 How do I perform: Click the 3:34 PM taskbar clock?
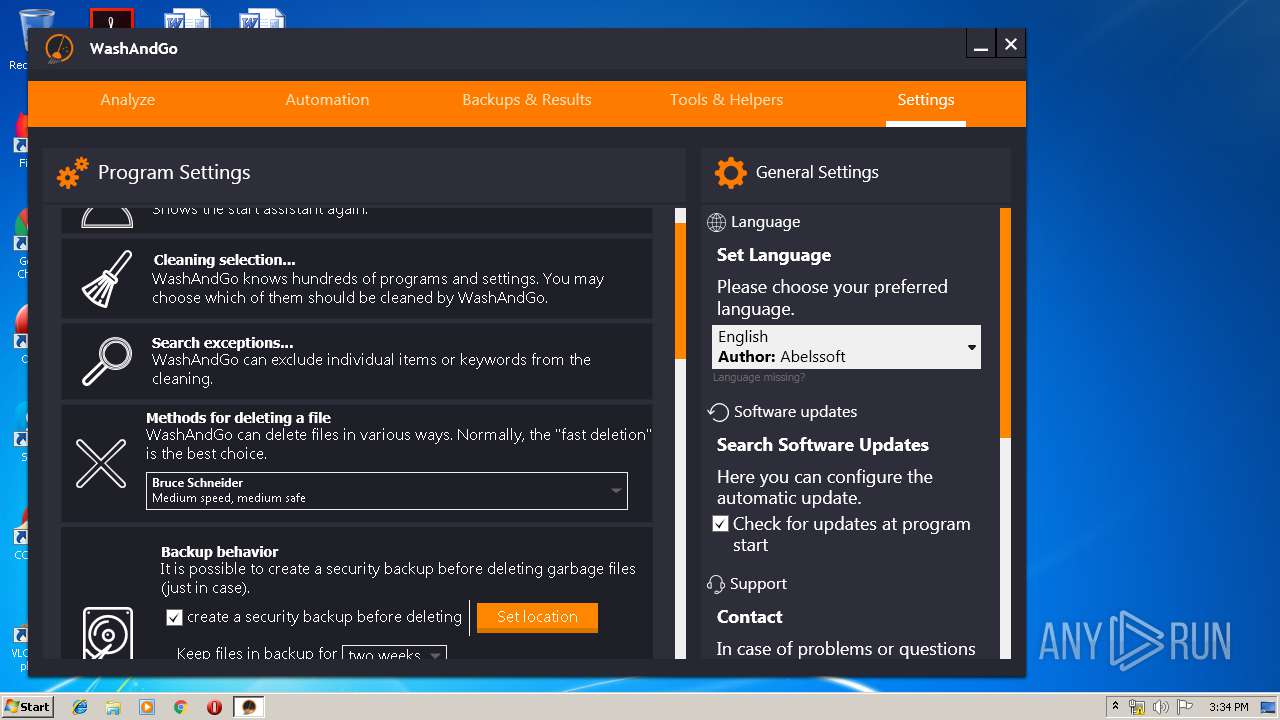pos(1228,707)
